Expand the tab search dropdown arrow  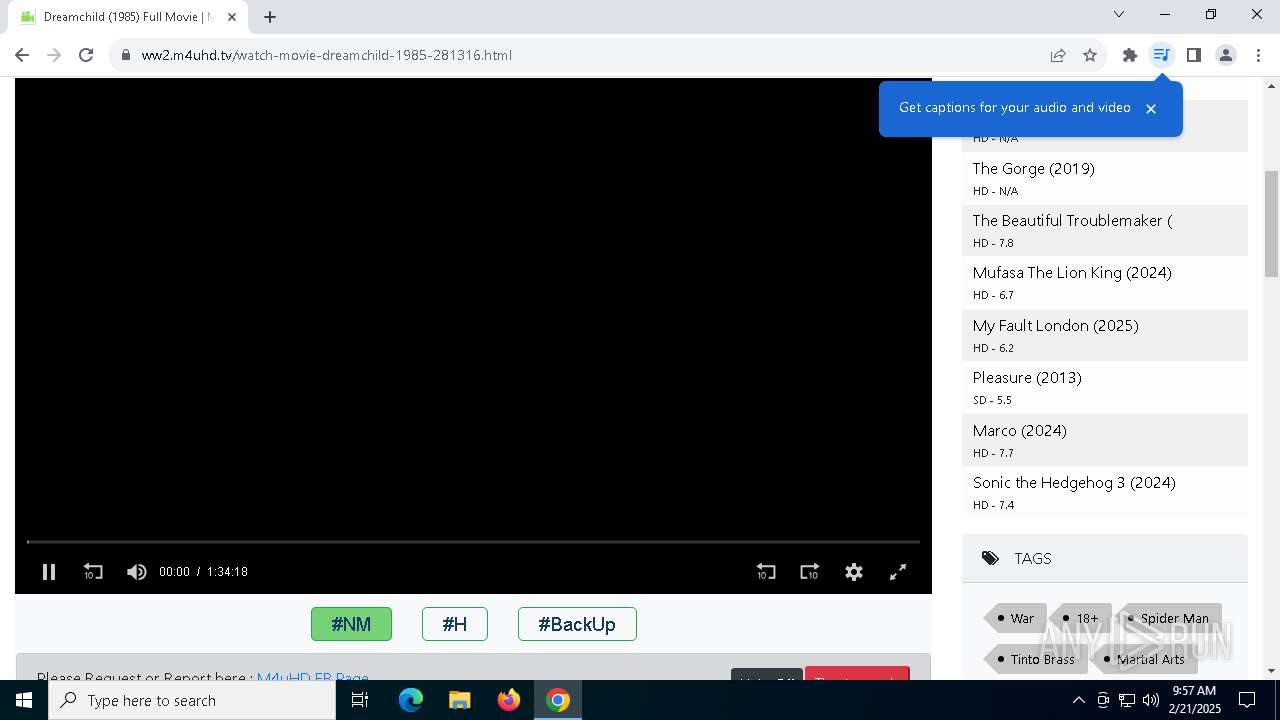pos(1119,14)
